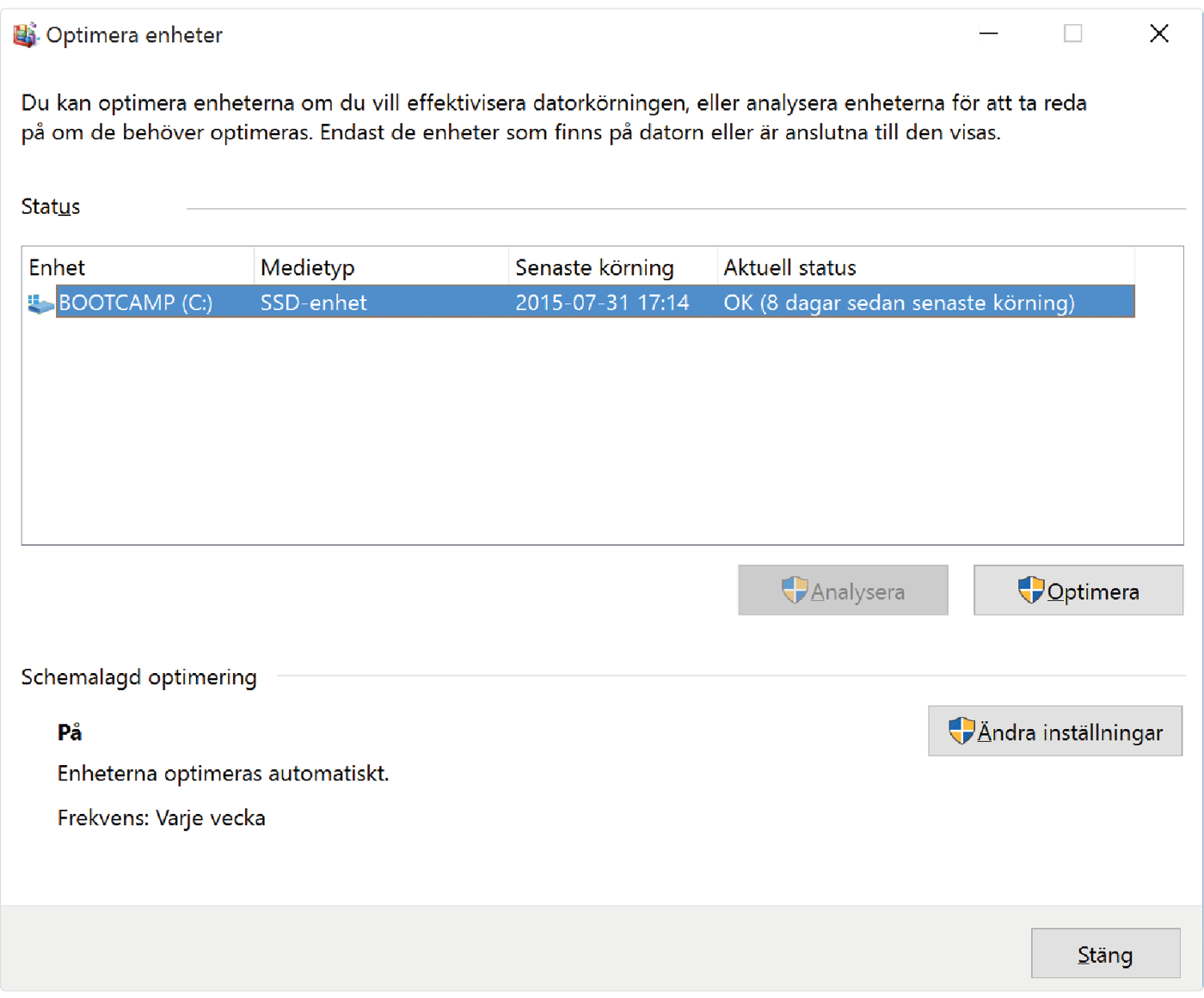Select the BOOTCAMP (C:) drive name

[135, 303]
